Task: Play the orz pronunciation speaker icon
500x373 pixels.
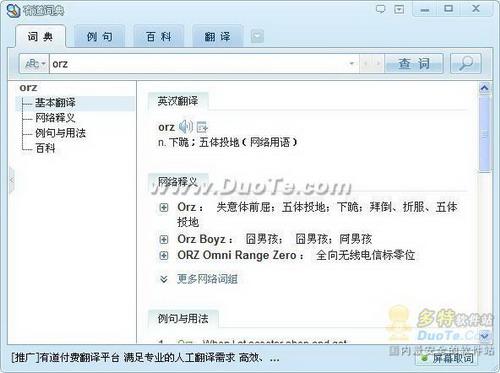Action: [185, 127]
